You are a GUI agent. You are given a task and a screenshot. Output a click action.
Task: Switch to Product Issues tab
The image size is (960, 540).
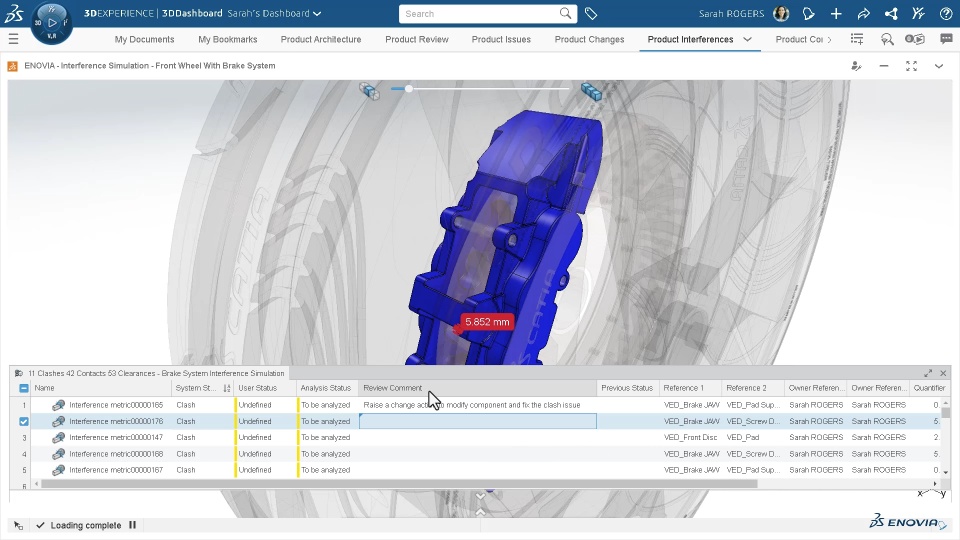tap(501, 39)
